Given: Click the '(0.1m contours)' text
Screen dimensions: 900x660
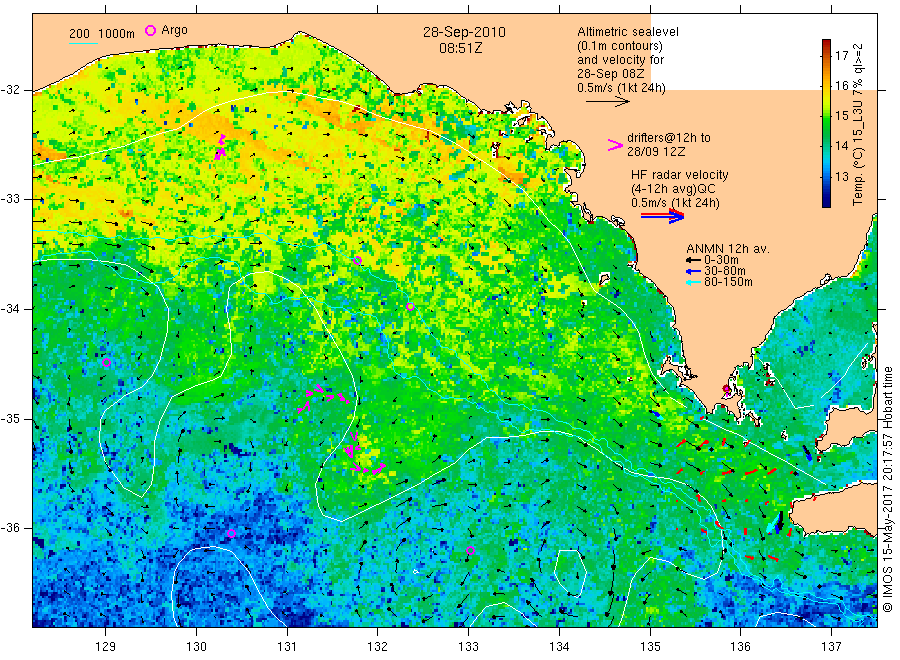Looking at the screenshot, I should 620,46.
